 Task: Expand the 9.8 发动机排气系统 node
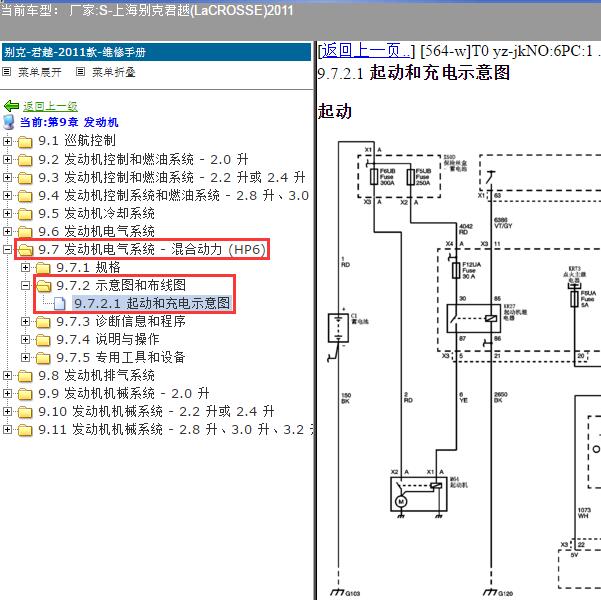coord(7,375)
